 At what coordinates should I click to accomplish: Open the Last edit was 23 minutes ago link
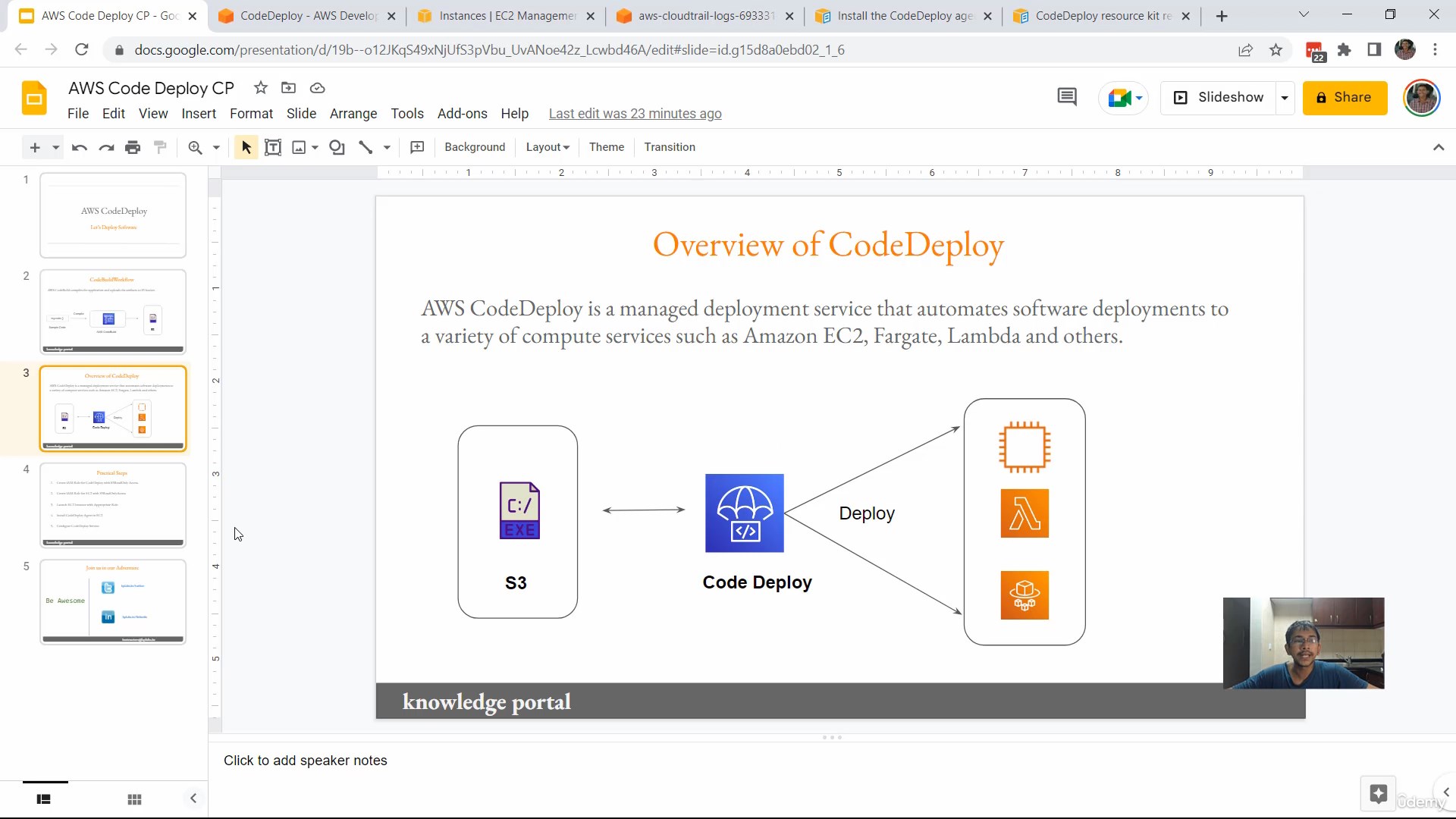(x=635, y=114)
